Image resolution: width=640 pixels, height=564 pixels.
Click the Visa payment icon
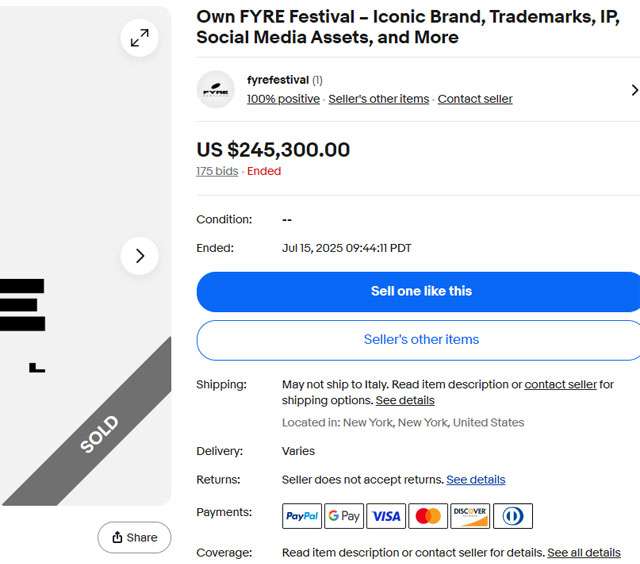(x=386, y=516)
